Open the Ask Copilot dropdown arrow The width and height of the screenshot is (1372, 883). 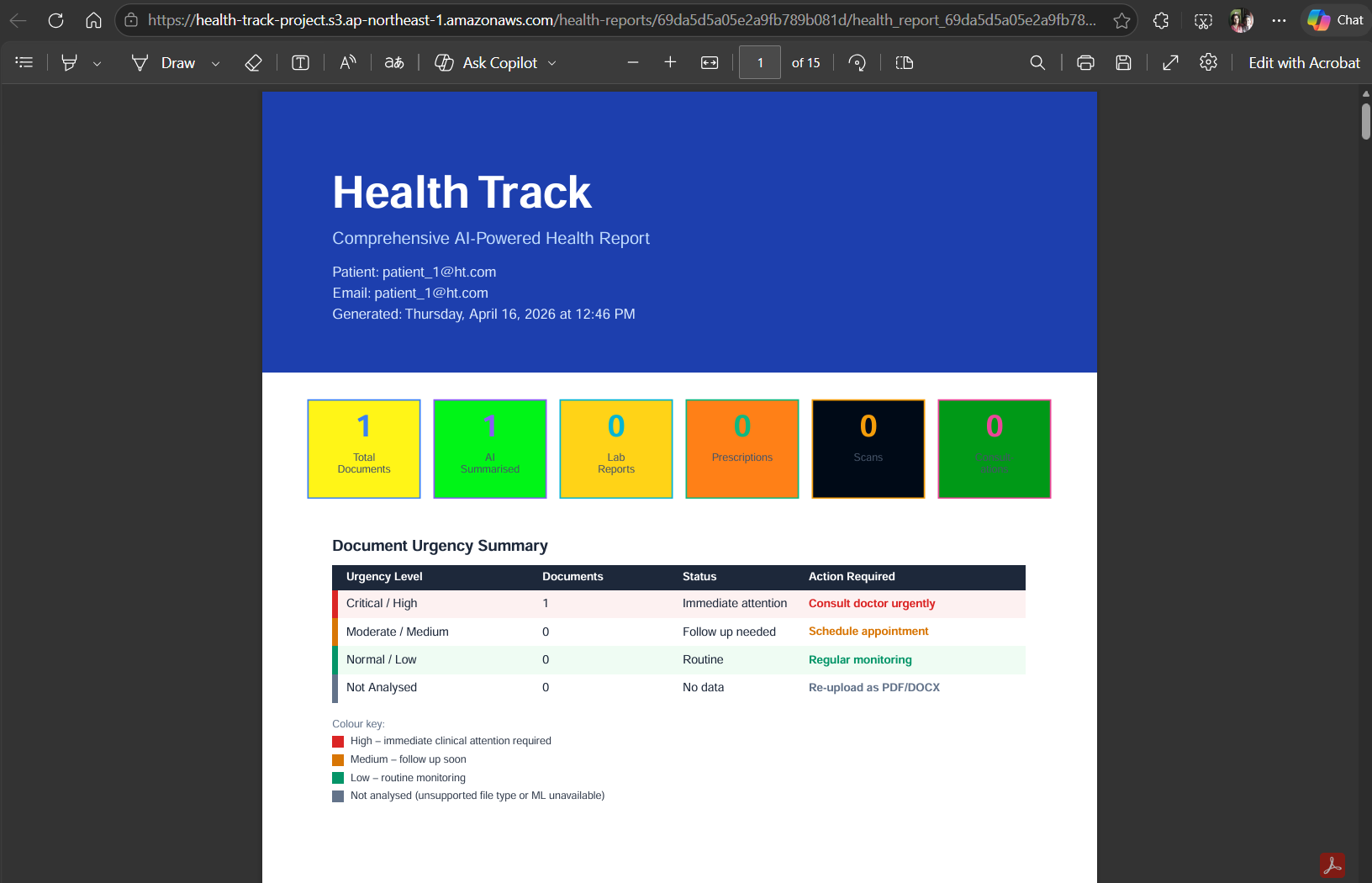click(552, 63)
